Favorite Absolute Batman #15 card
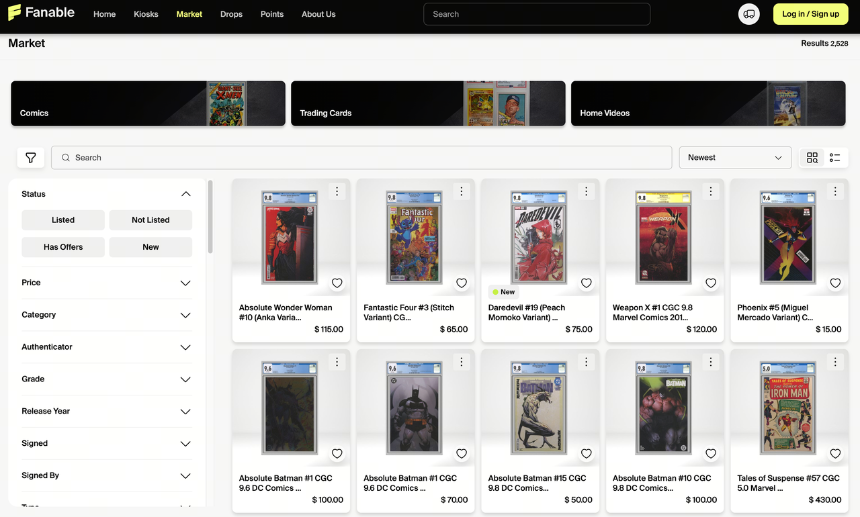Screen dimensions: 860x517 (586, 453)
